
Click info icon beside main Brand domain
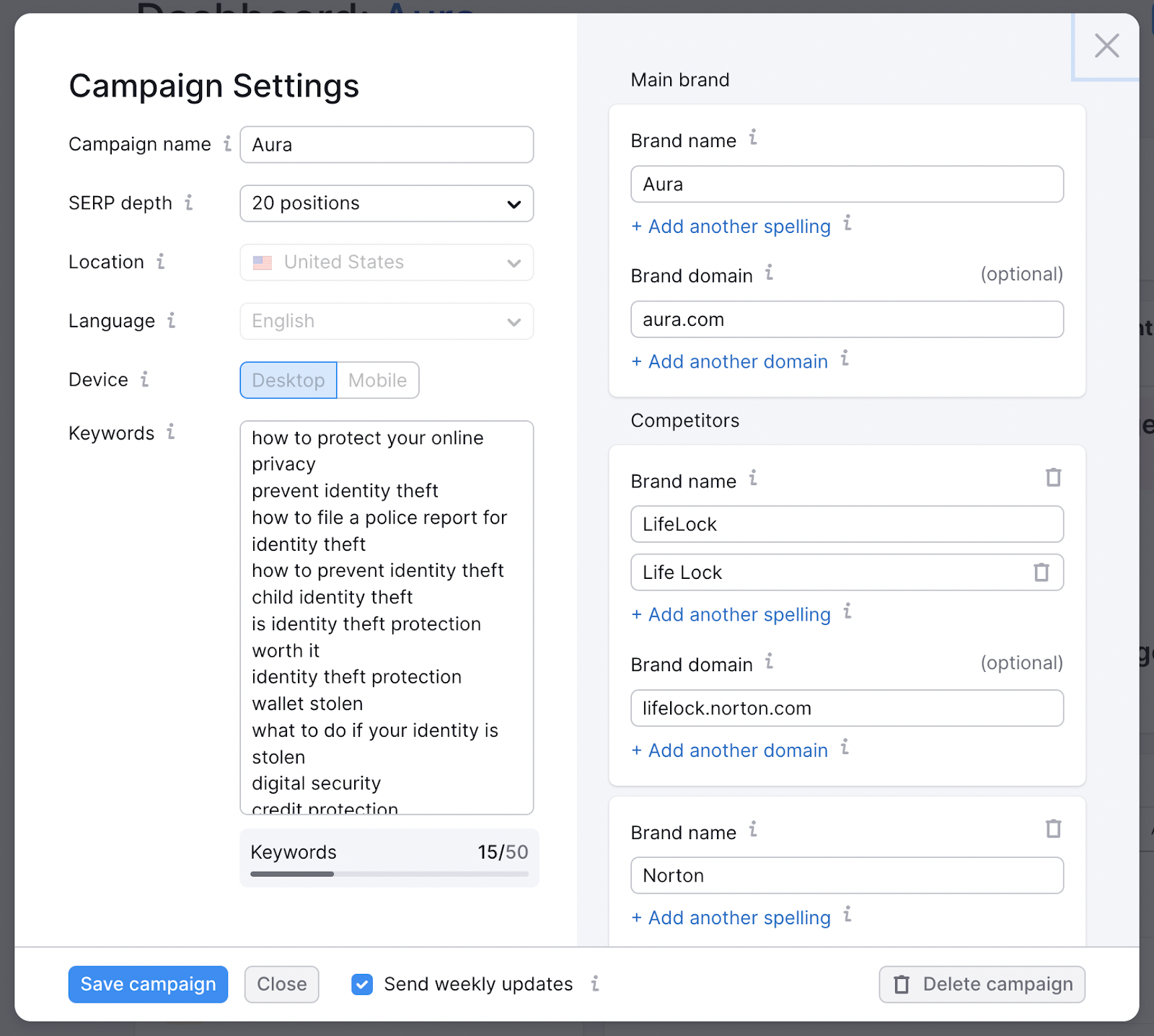click(x=770, y=273)
